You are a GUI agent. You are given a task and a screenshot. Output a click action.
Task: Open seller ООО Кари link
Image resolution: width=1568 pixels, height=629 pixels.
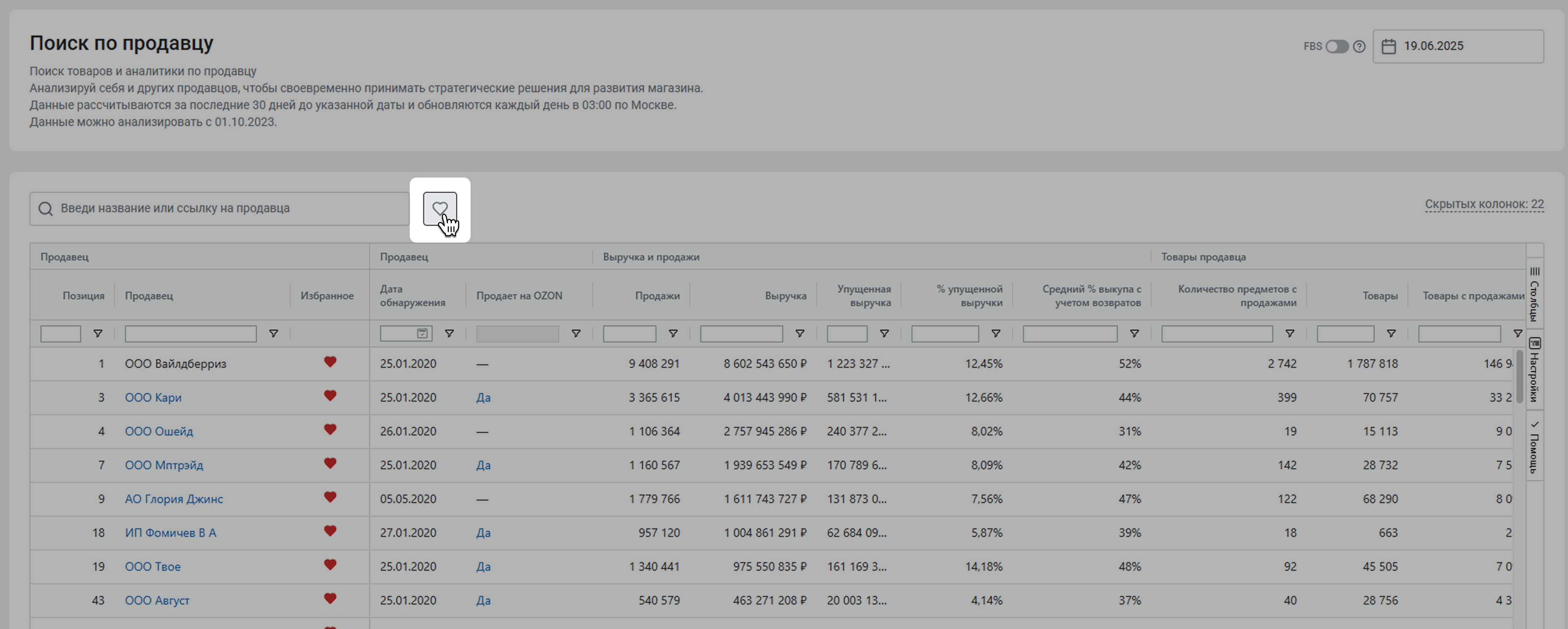pos(153,398)
